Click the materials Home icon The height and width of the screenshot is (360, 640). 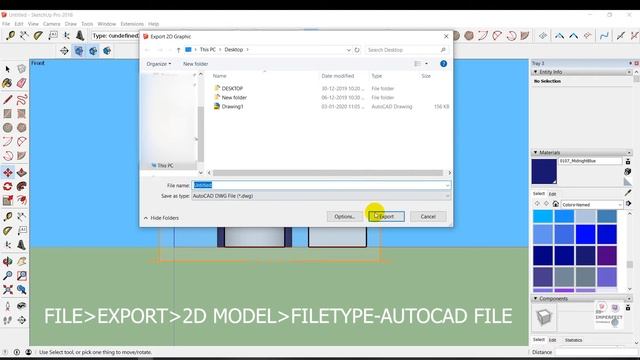(x=556, y=204)
